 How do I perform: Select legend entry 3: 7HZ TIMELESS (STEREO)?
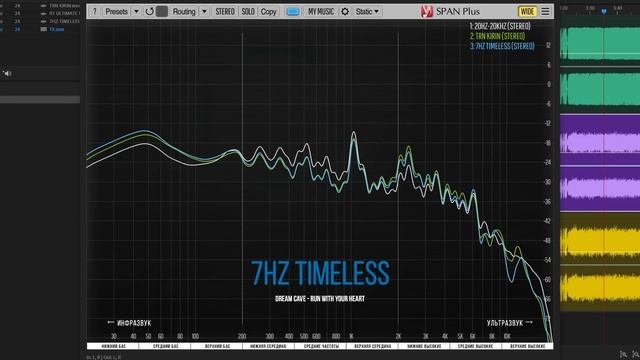click(502, 46)
